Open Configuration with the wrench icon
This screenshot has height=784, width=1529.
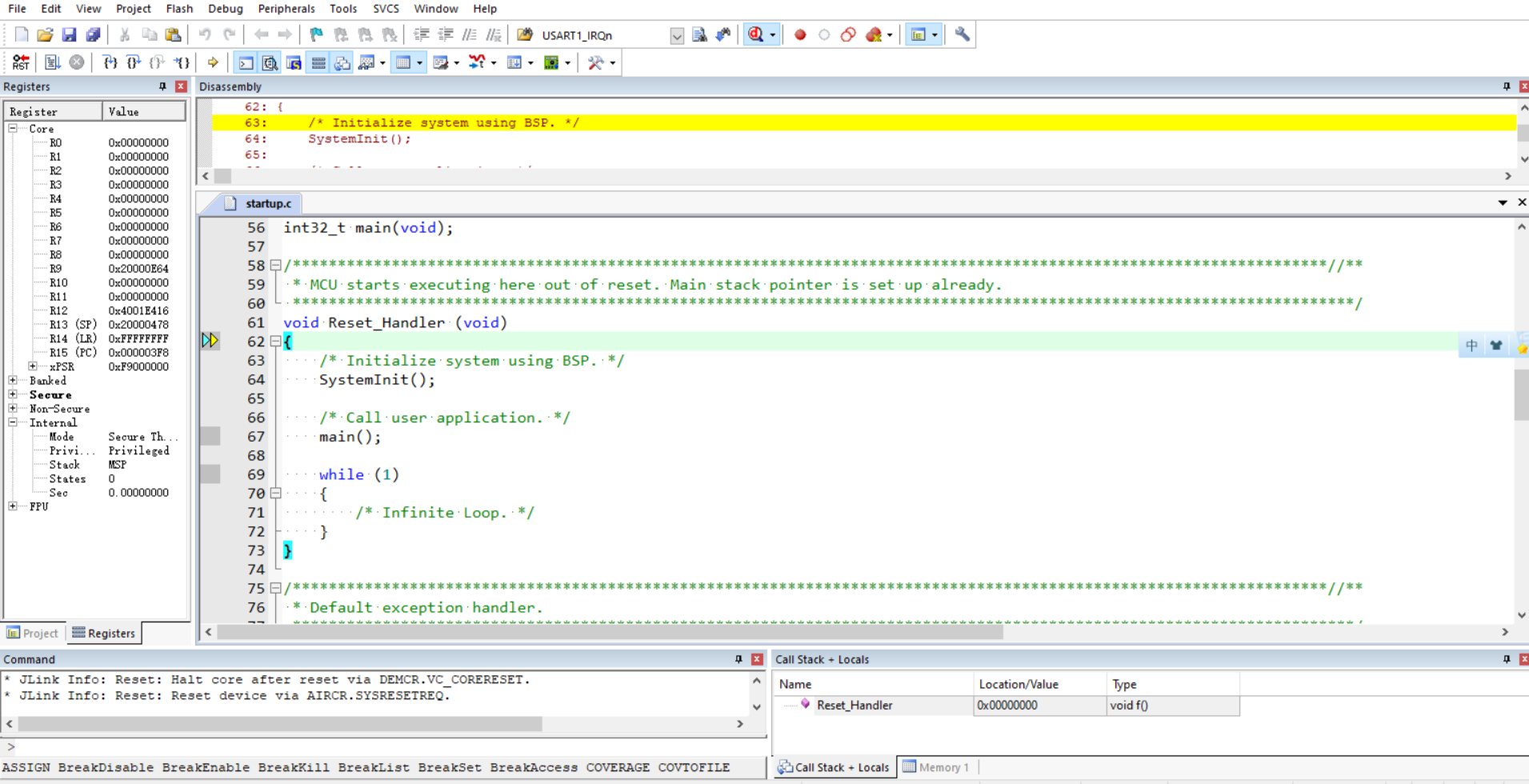[963, 34]
